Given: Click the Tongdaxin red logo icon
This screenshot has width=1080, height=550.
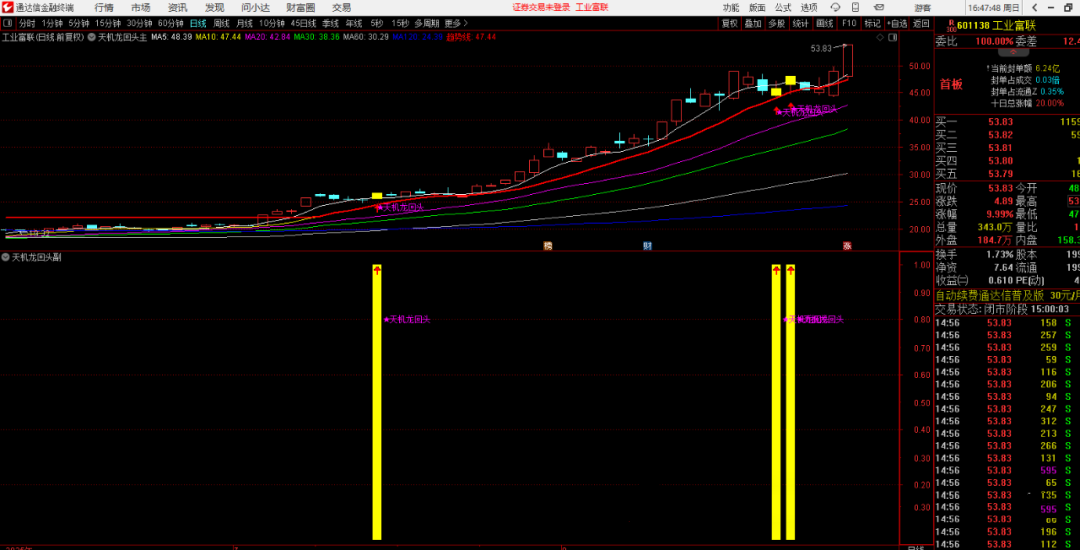Looking at the screenshot, I should click(x=8, y=7).
